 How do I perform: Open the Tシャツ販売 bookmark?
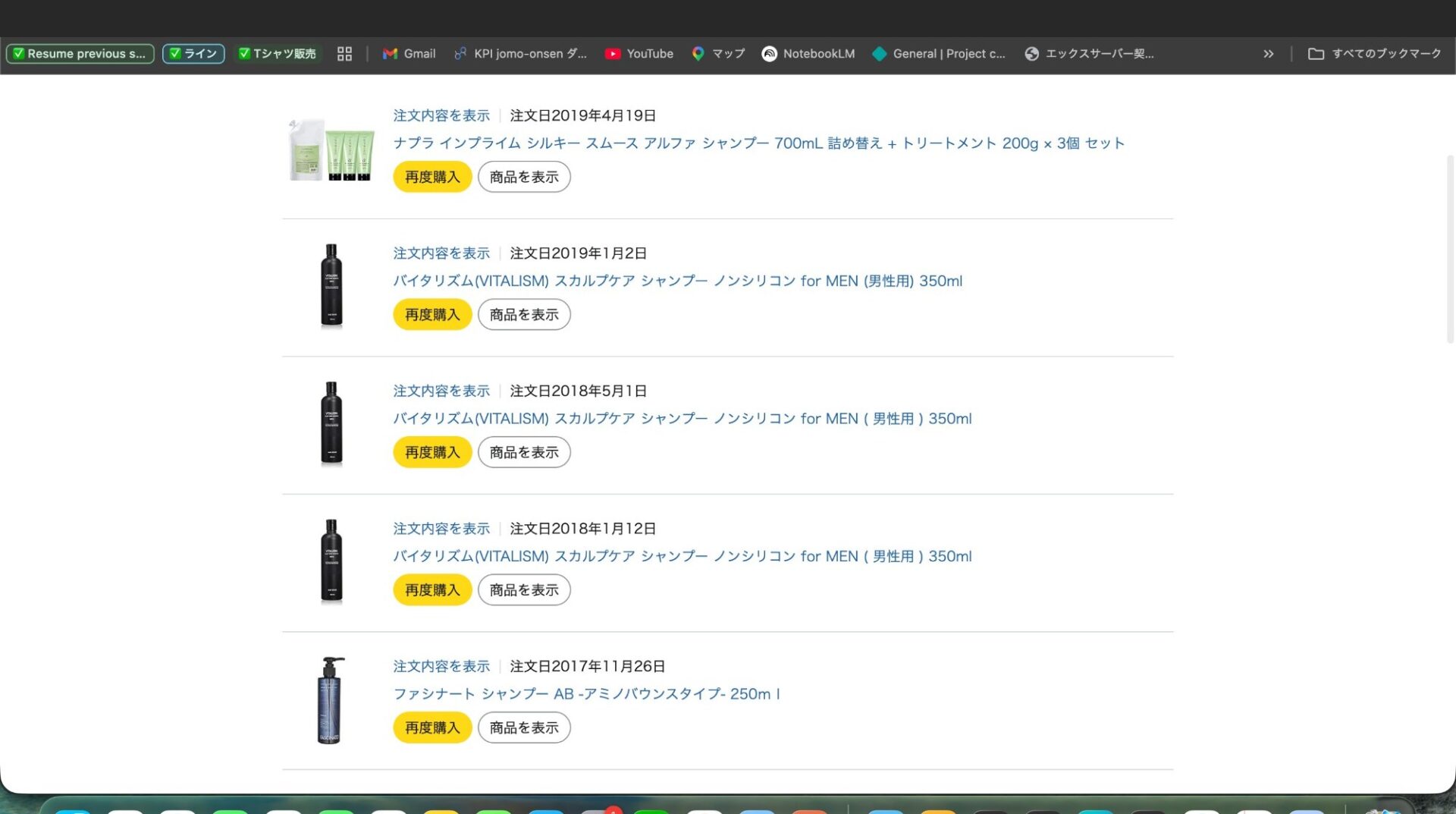(277, 54)
